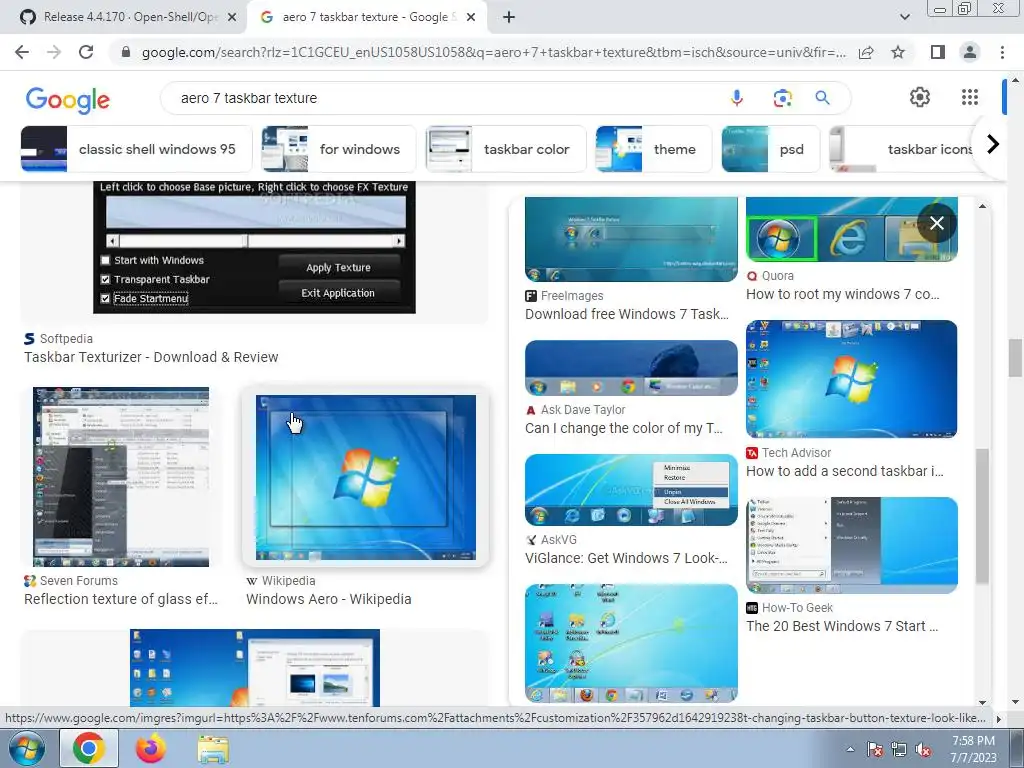Go forward with the browser forward arrow
The width and height of the screenshot is (1024, 768).
54,52
